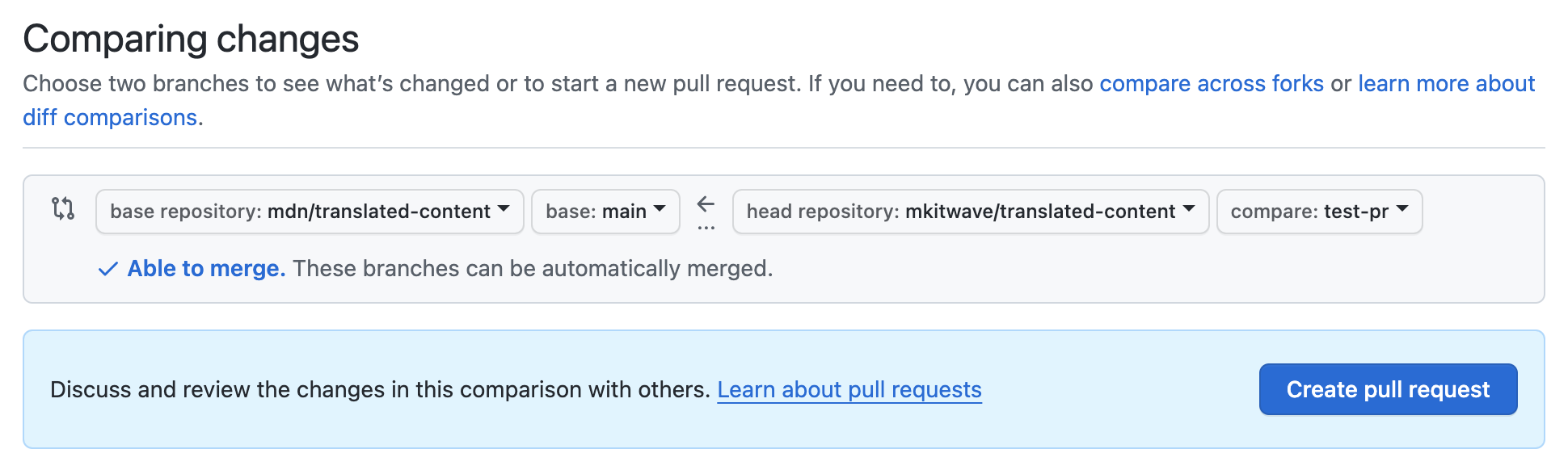
Task: Click the caret arrow on head repository selector
Action: coord(1189,209)
